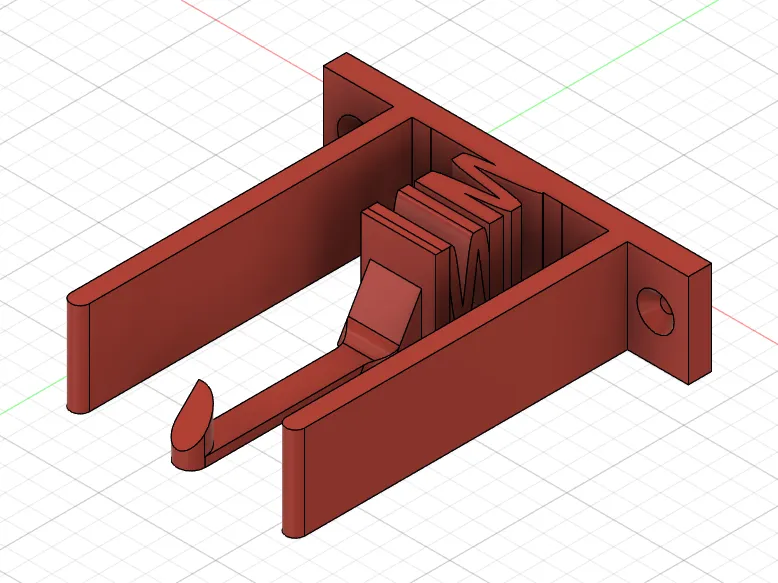Select the right end face of back plate
Image resolution: width=778 pixels, height=583 pixels.
[x=700, y=324]
